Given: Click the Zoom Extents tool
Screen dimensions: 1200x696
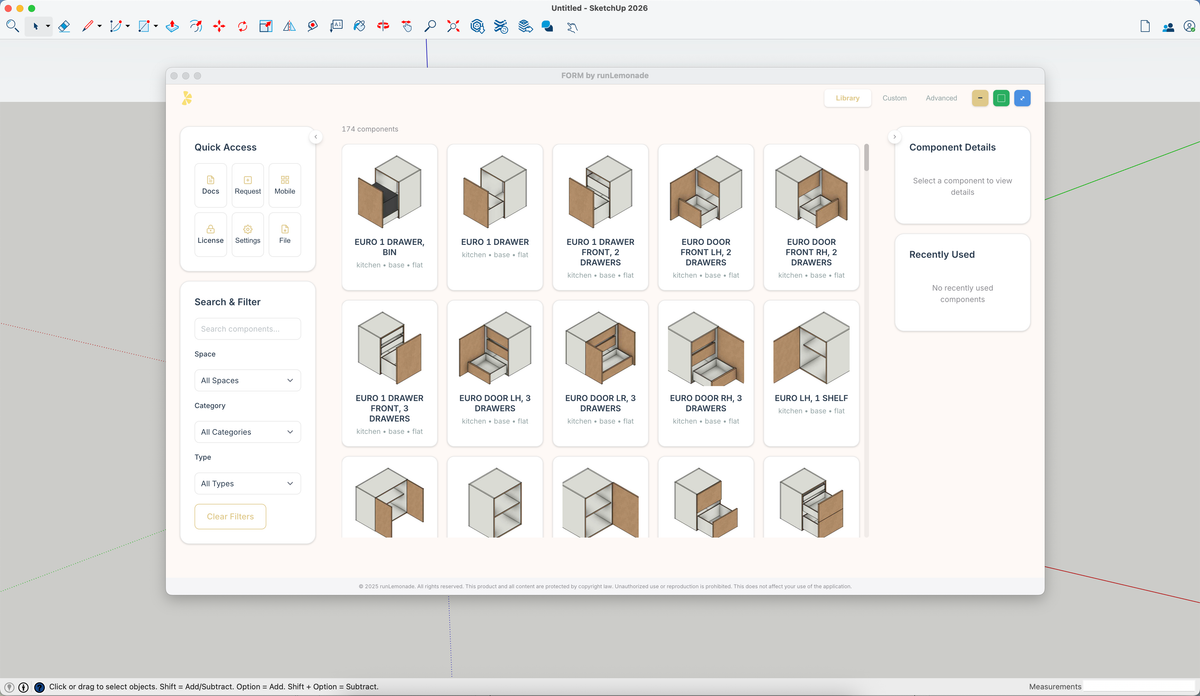Looking at the screenshot, I should [x=454, y=26].
